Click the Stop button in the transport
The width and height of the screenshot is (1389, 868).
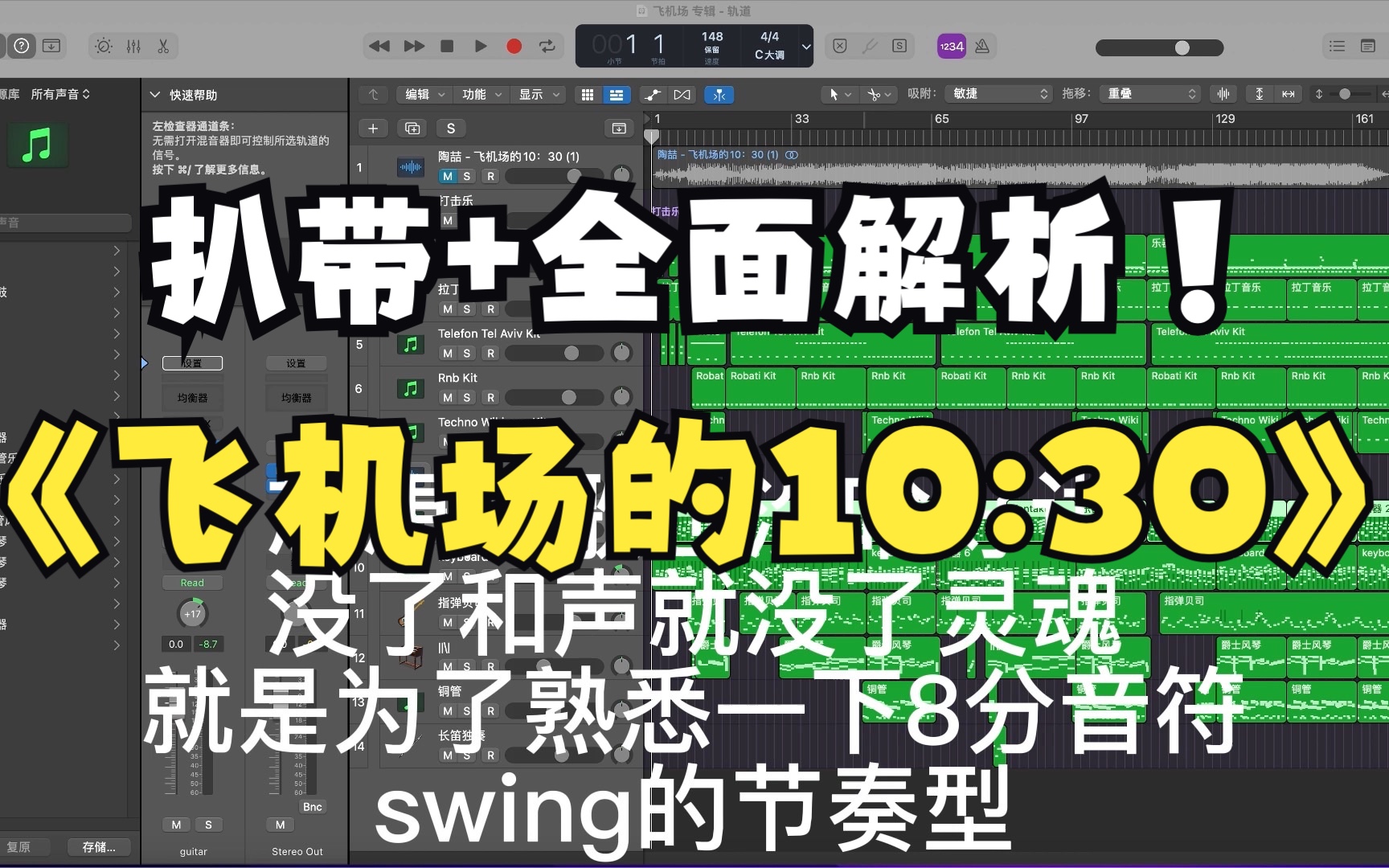point(447,46)
